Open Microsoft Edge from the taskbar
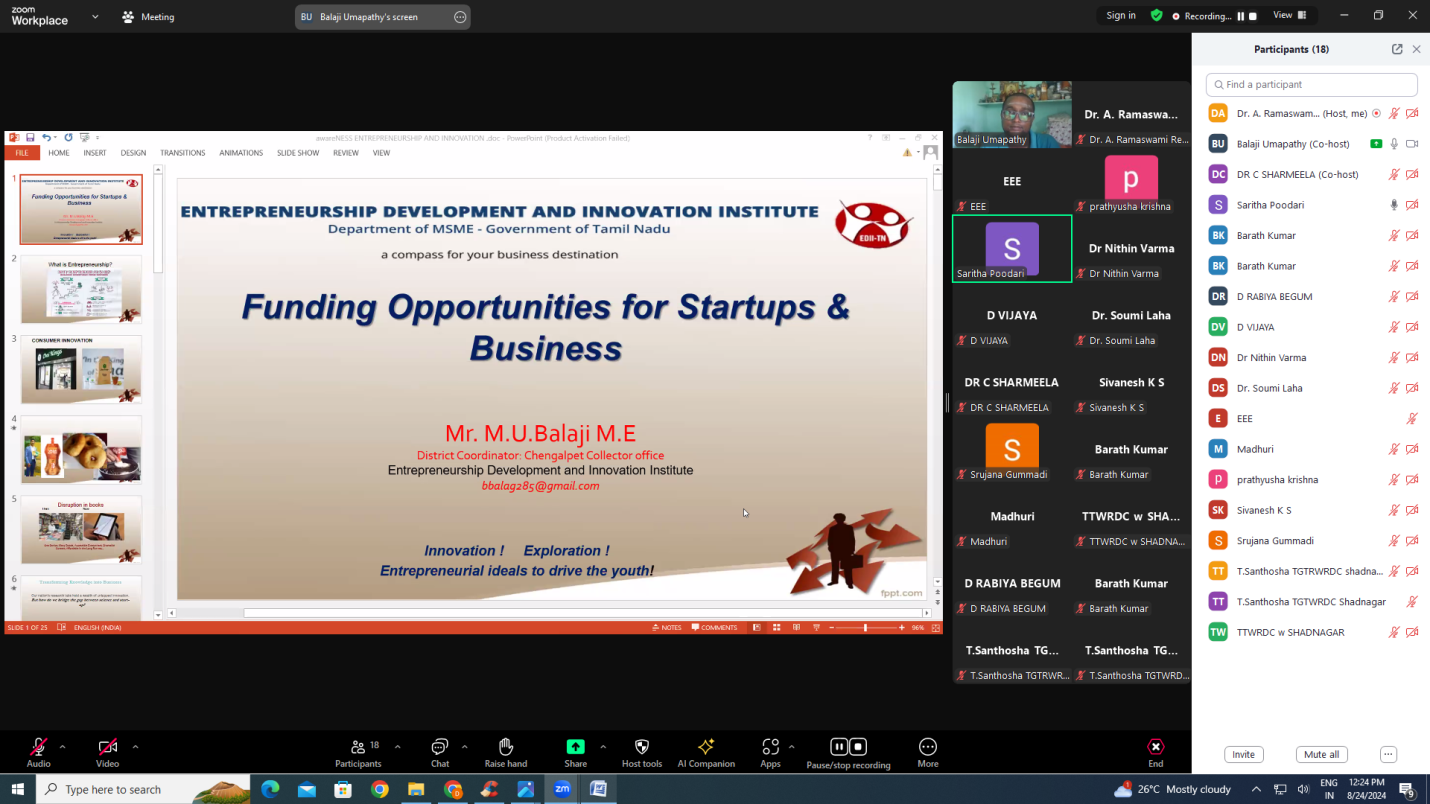This screenshot has width=1430, height=804. (270, 789)
